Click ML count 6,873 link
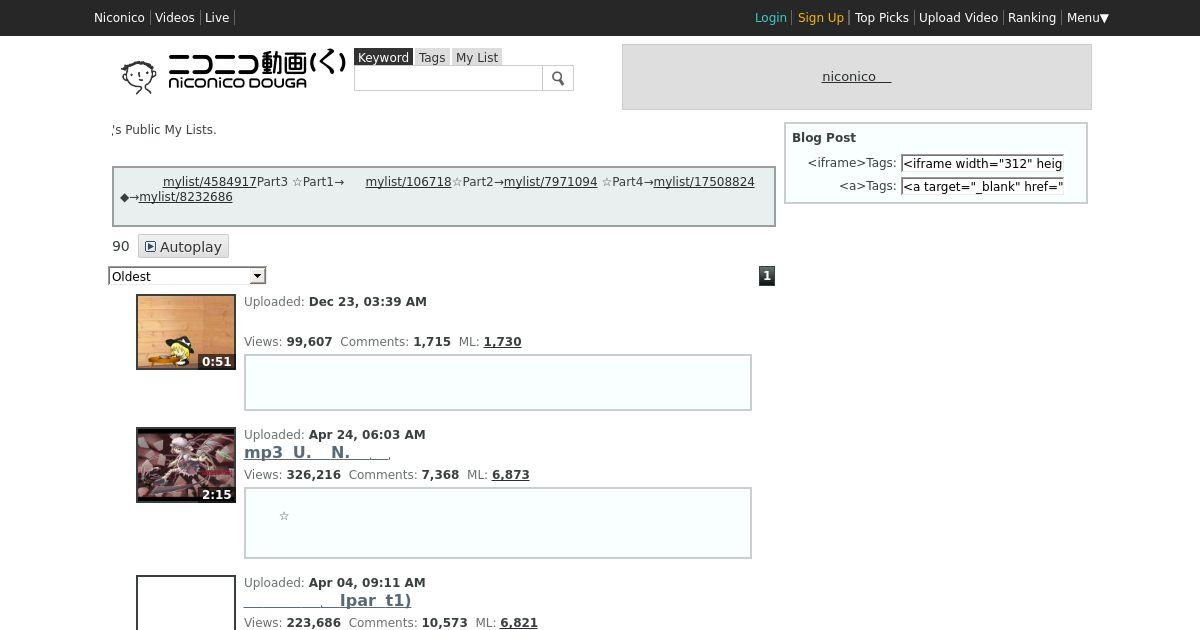This screenshot has height=630, width=1200. click(x=510, y=475)
